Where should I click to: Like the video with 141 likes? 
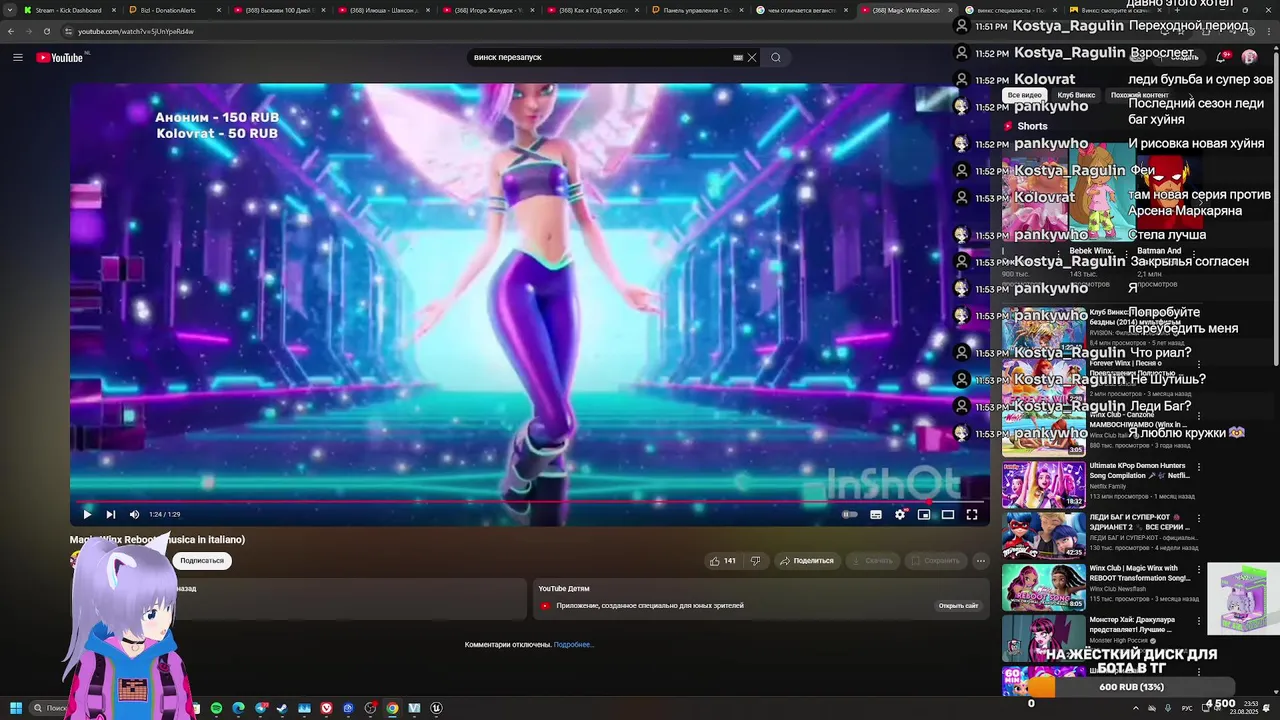tap(723, 561)
